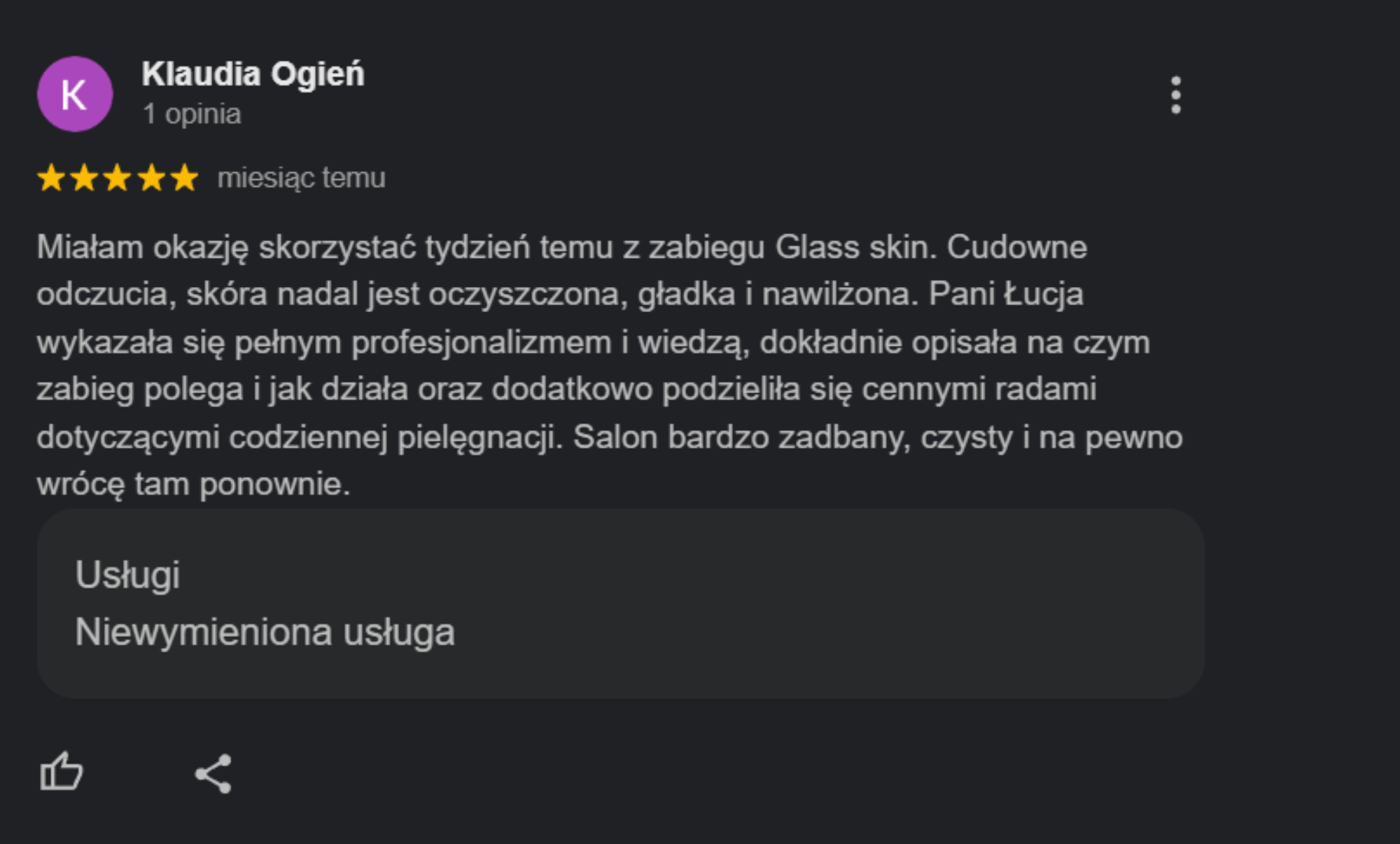Click the 'Usługi' heading in the box
1400x844 pixels.
127,575
